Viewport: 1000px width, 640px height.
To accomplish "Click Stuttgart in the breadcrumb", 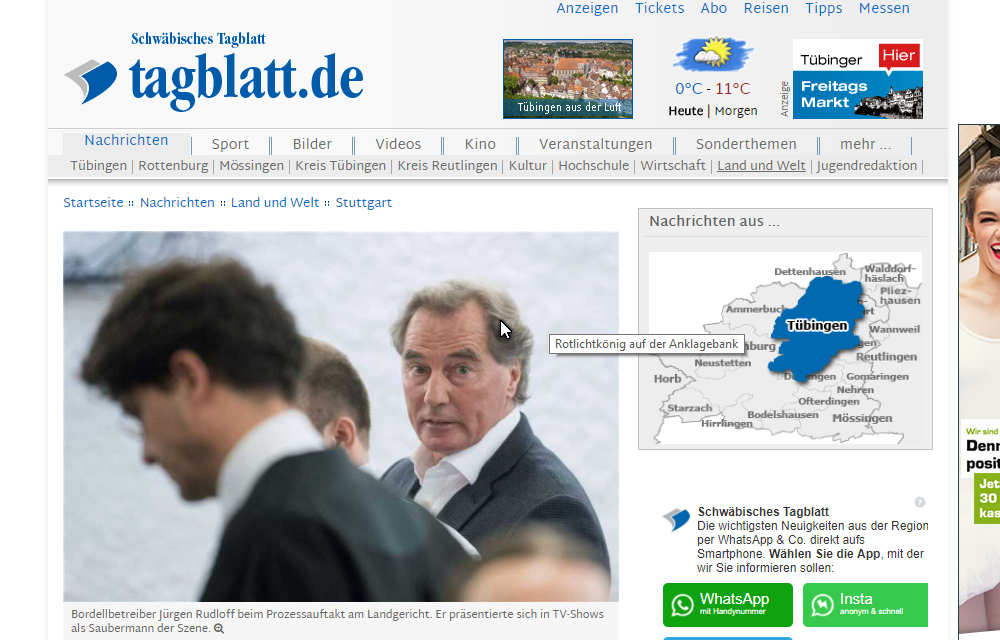I will [x=364, y=203].
